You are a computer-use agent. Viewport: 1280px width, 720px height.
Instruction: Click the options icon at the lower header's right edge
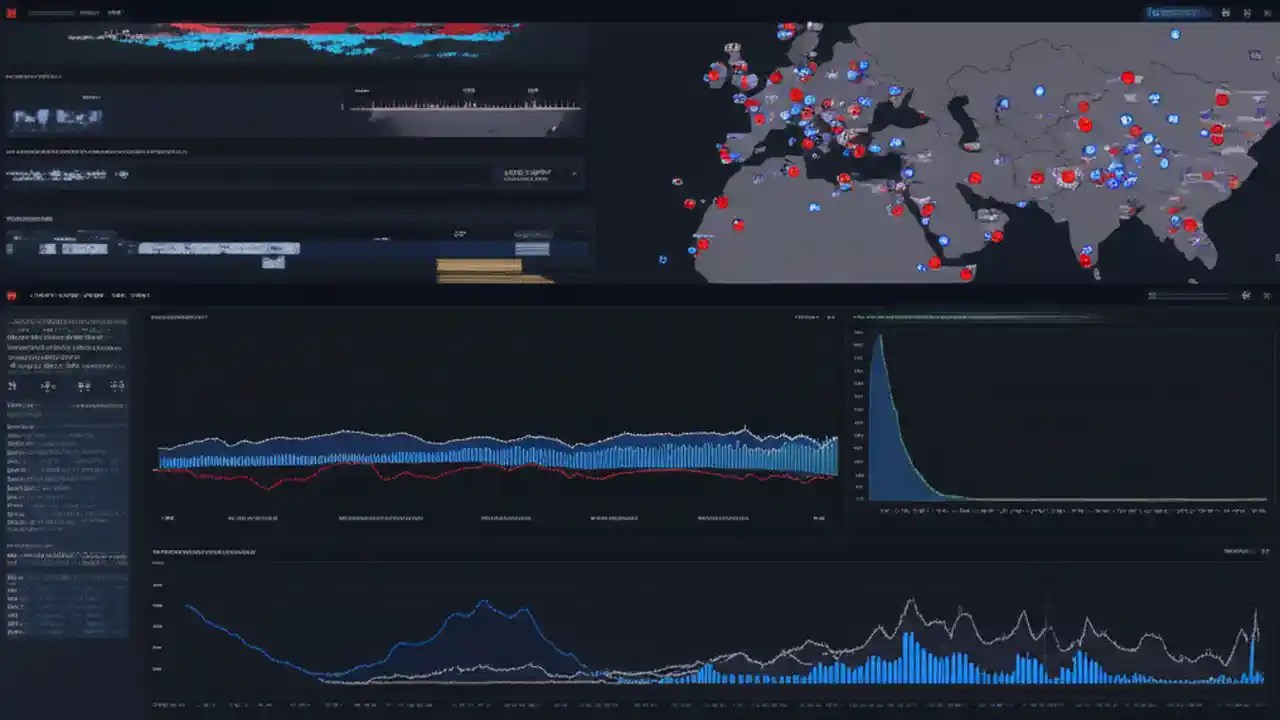[1246, 295]
